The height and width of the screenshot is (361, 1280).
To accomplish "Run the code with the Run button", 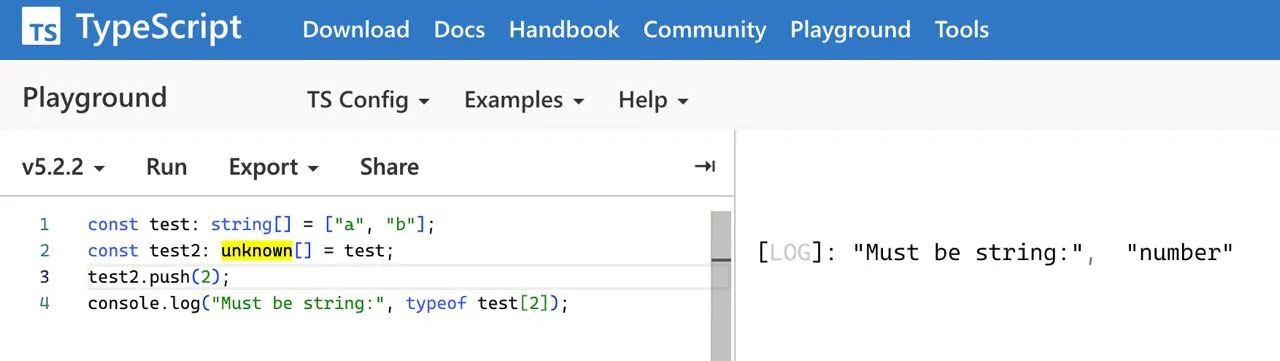I will pos(166,167).
